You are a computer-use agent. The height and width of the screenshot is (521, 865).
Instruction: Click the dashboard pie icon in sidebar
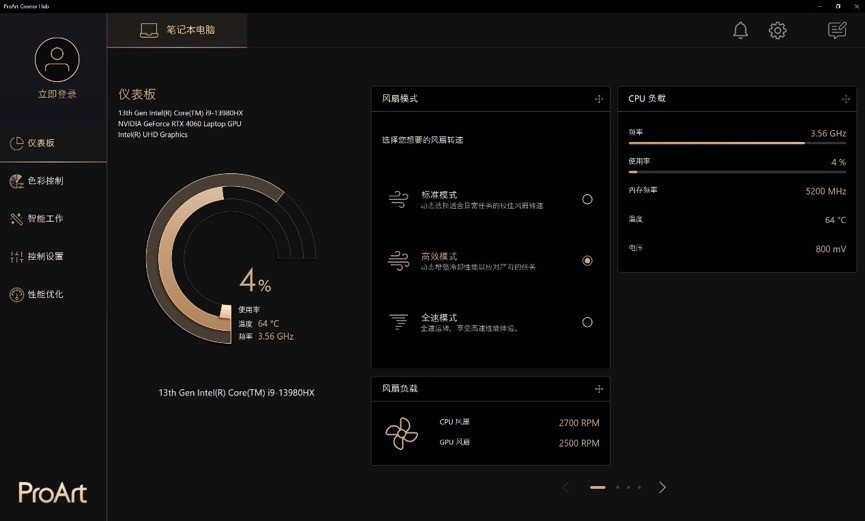click(17, 143)
